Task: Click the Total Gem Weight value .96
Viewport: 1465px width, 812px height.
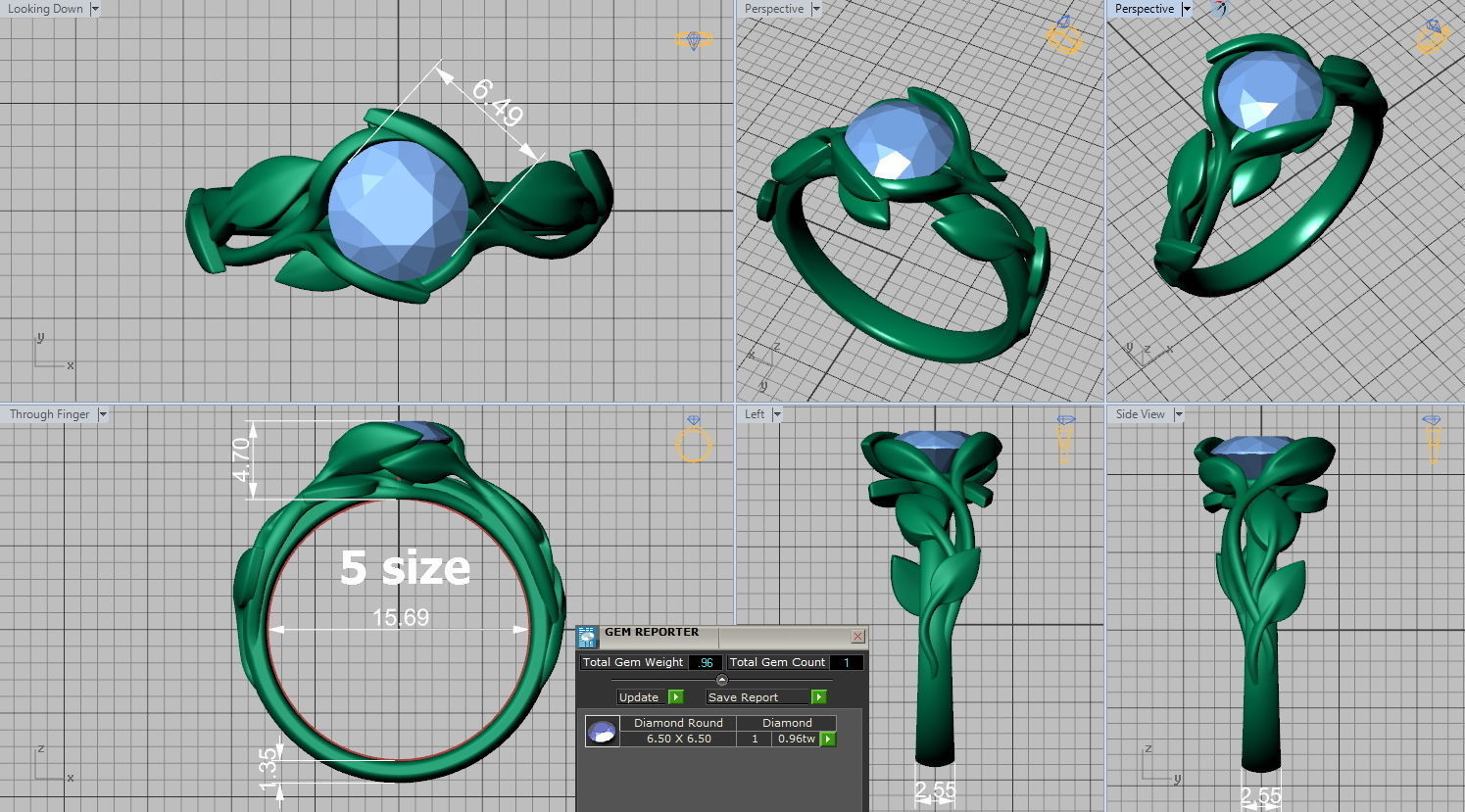Action: tap(706, 663)
